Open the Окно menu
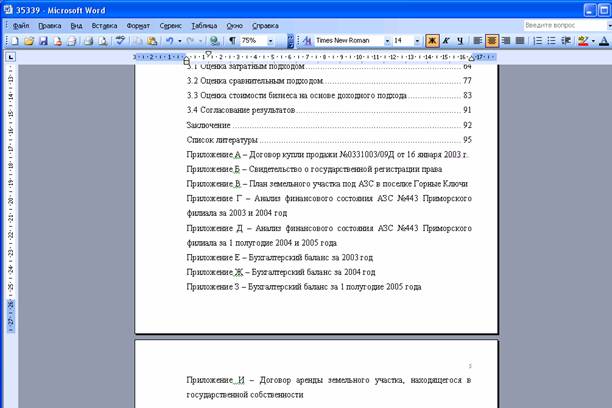Screen dimensions: 612x408 point(235,26)
